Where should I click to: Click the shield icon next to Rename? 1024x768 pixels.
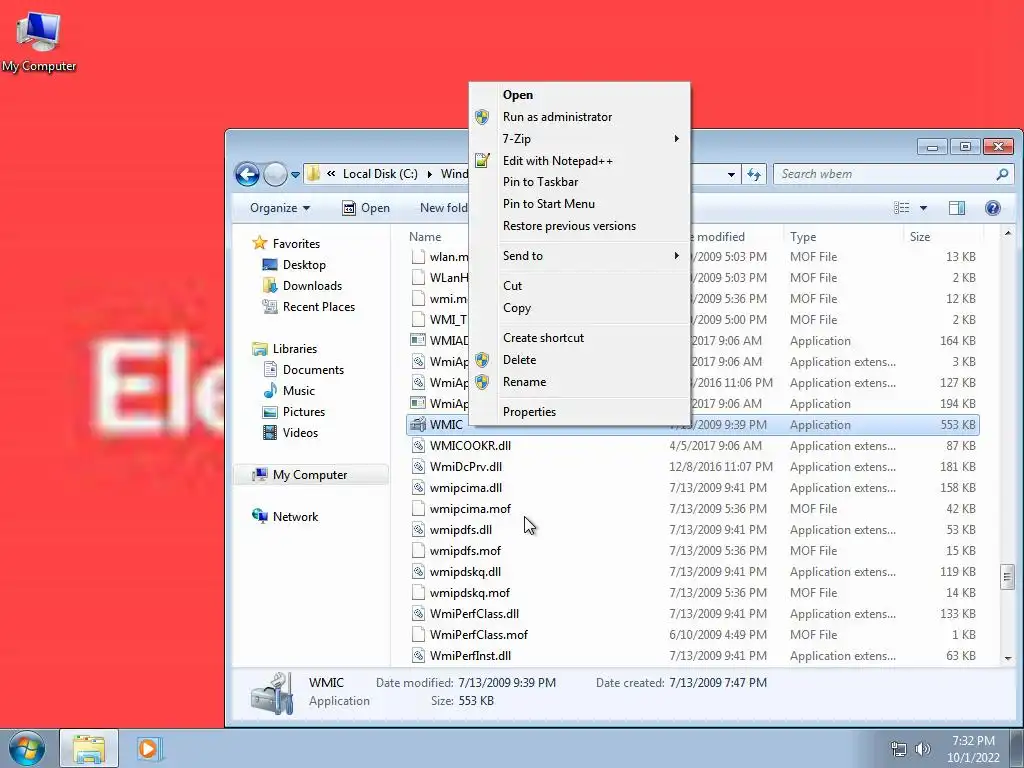[x=482, y=382]
